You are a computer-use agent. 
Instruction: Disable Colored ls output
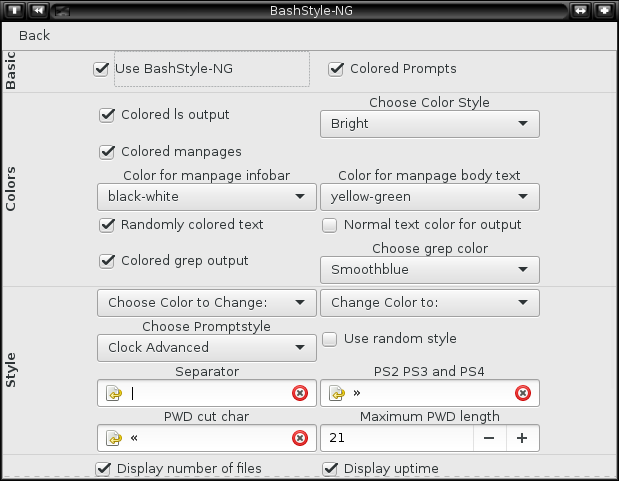coord(107,115)
